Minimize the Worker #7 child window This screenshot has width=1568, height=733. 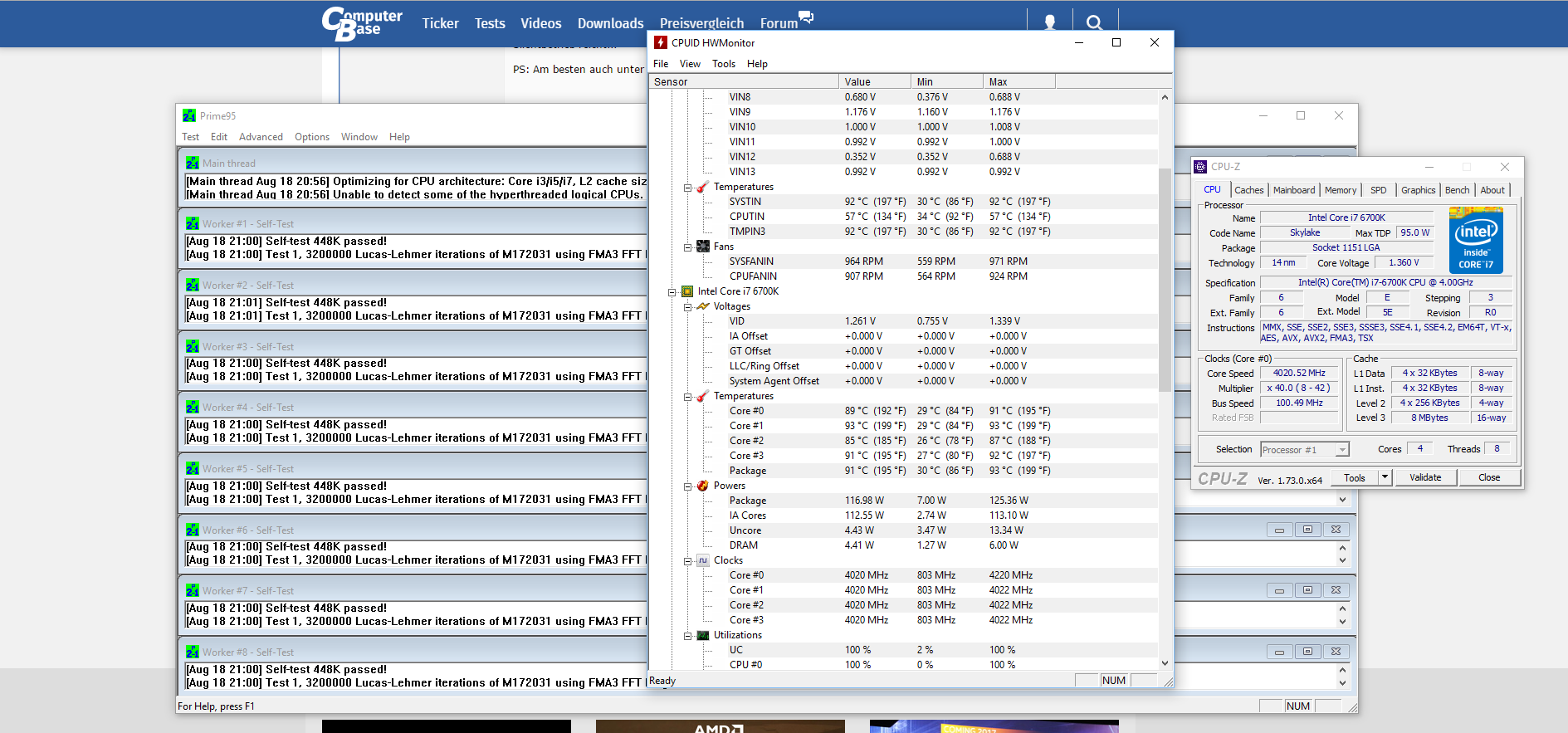tap(1279, 590)
